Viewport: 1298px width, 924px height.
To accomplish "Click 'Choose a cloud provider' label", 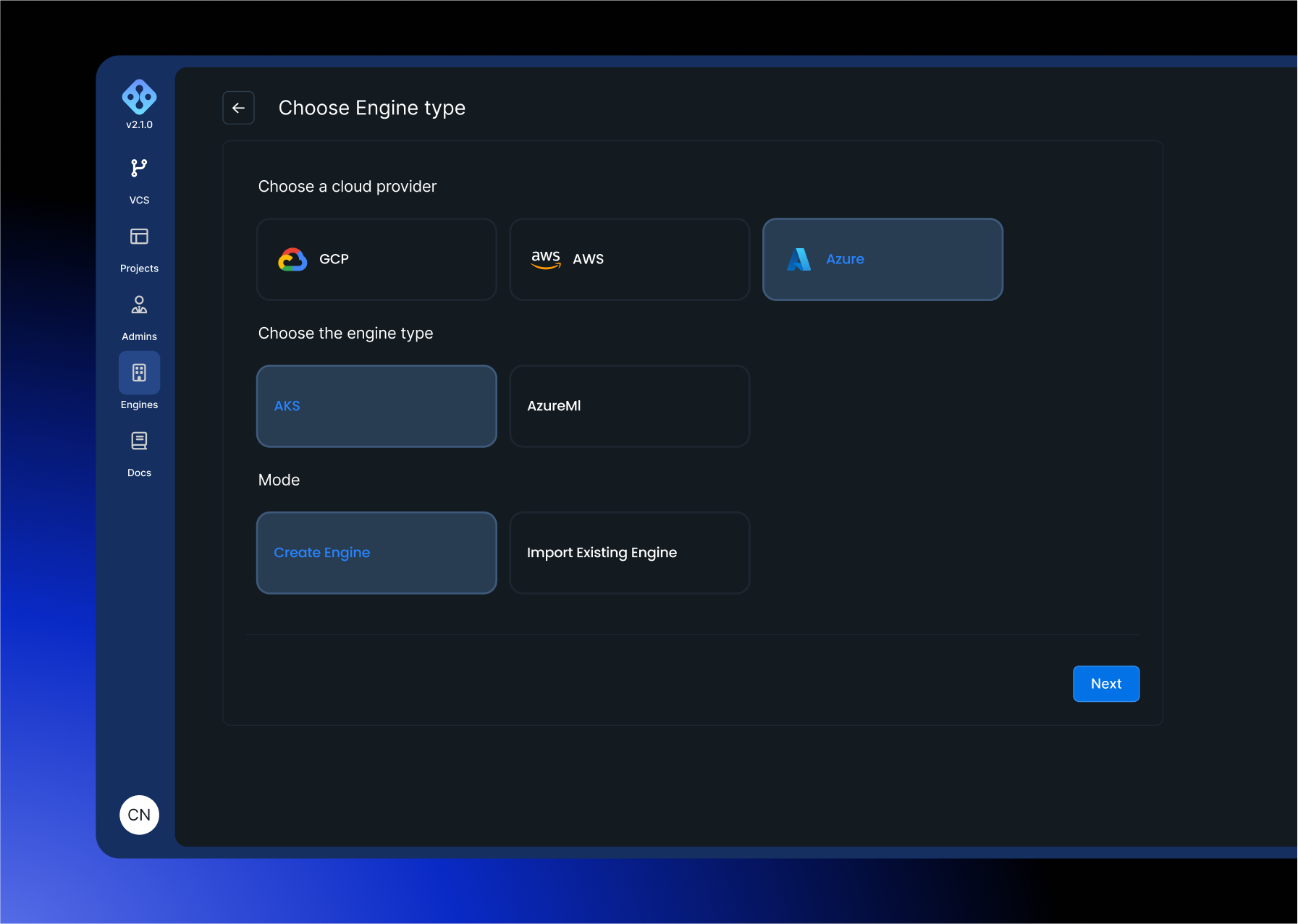I will pyautogui.click(x=347, y=187).
